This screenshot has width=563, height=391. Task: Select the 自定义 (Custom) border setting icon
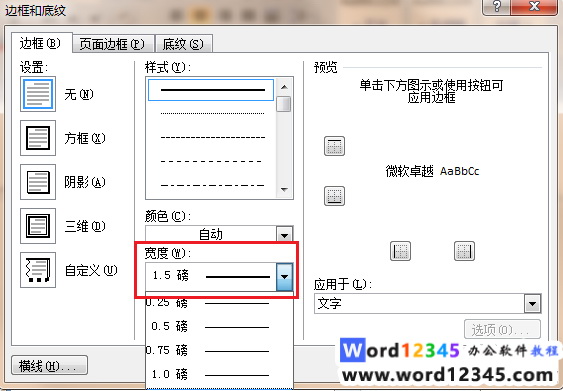click(x=38, y=270)
